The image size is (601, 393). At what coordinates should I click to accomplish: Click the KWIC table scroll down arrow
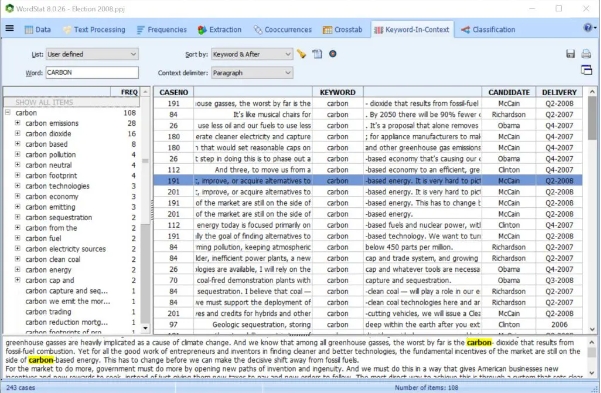[x=592, y=329]
